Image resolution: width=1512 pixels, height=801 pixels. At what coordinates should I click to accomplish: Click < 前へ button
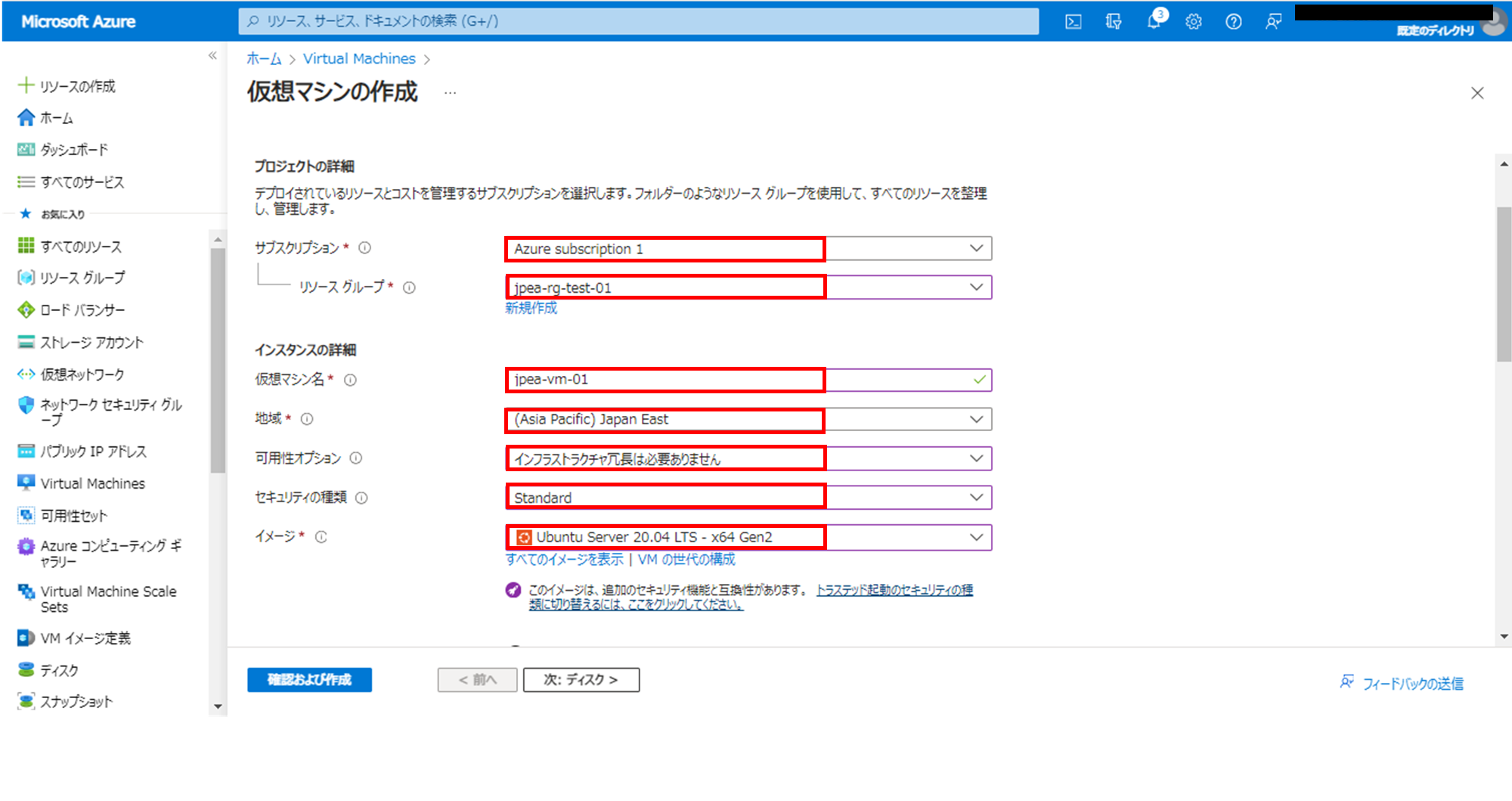tap(477, 680)
